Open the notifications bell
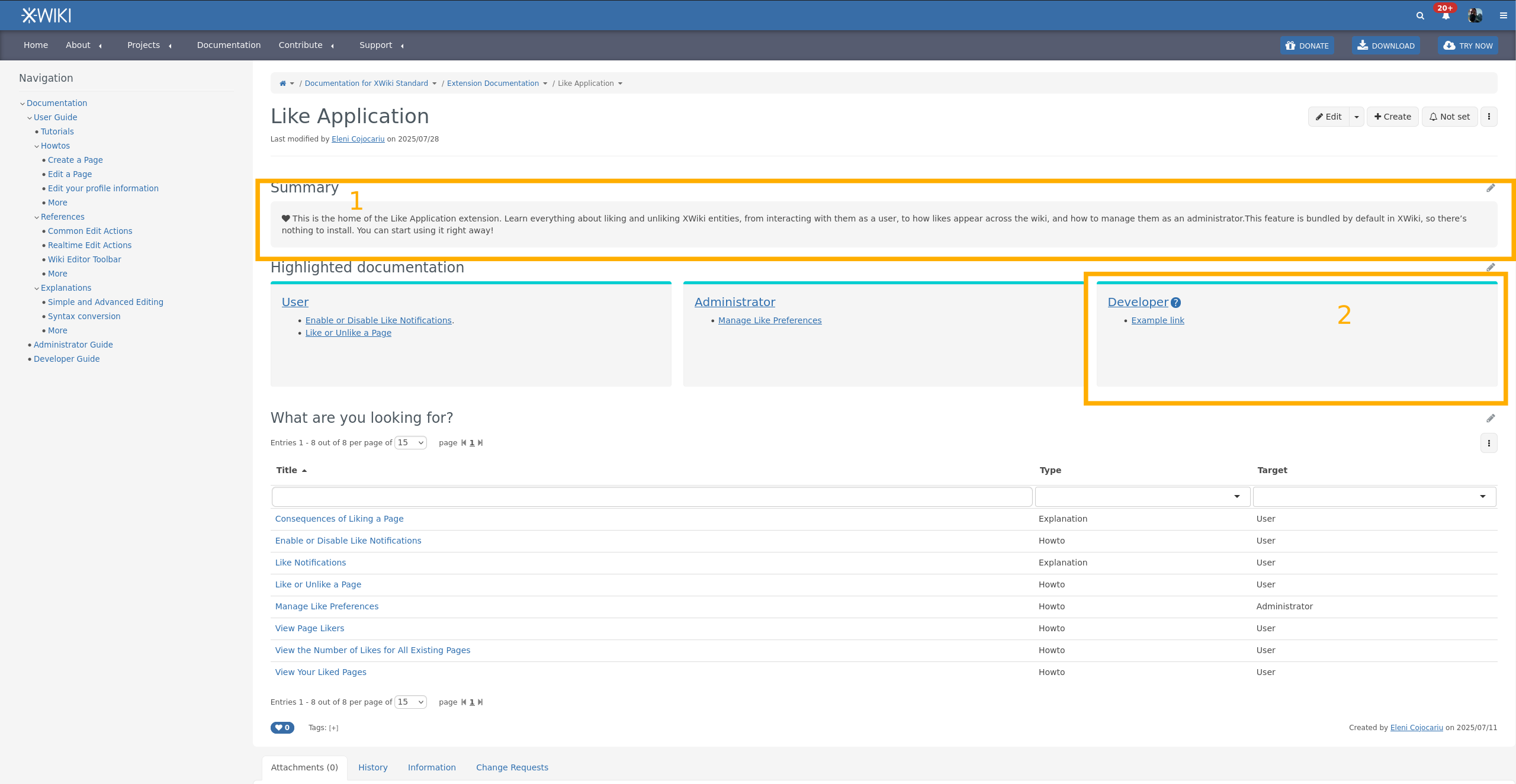Image resolution: width=1516 pixels, height=784 pixels. (x=1446, y=16)
